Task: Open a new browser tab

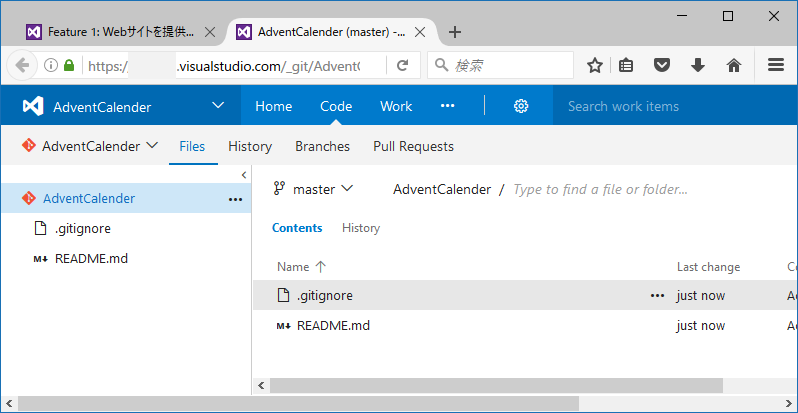Action: pyautogui.click(x=454, y=32)
